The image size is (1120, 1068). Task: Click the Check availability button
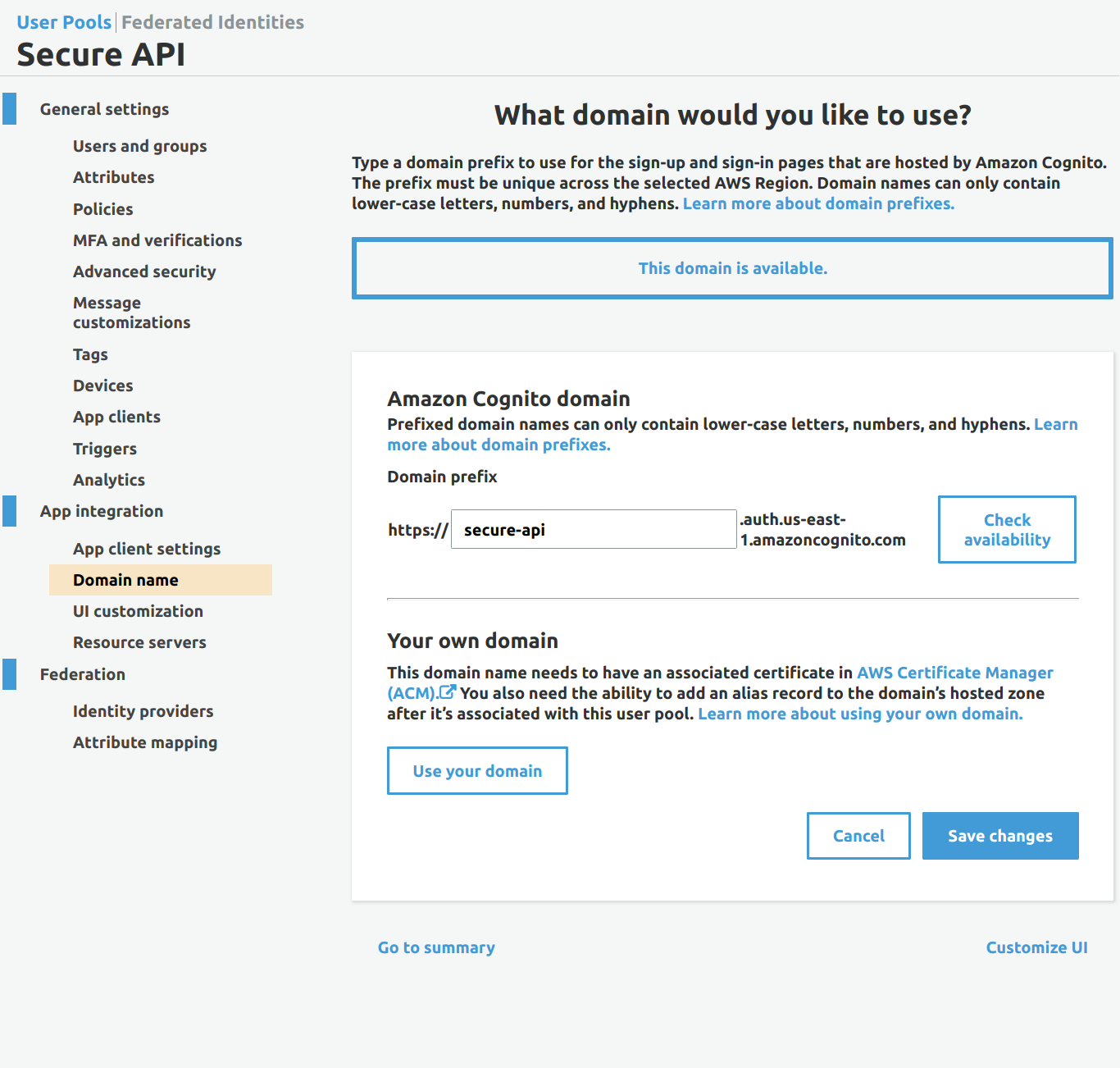pos(1006,529)
